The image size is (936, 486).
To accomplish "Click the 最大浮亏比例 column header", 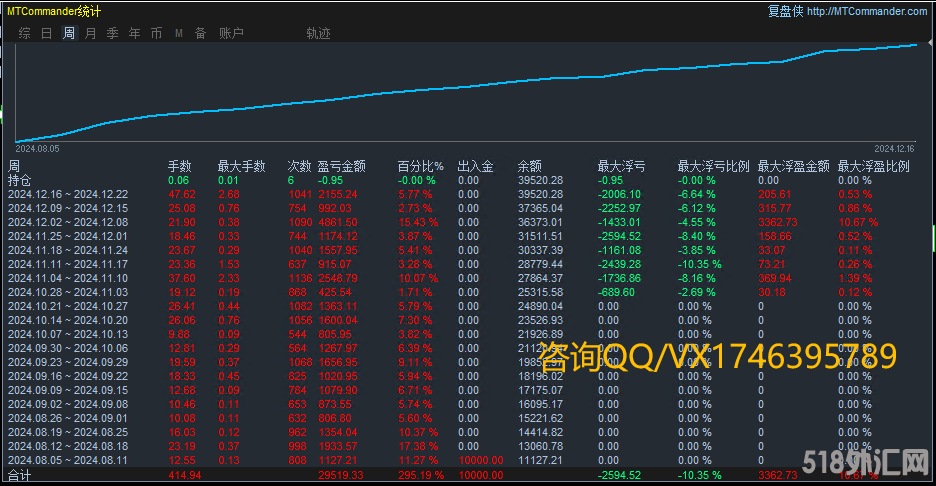I will pyautogui.click(x=713, y=166).
